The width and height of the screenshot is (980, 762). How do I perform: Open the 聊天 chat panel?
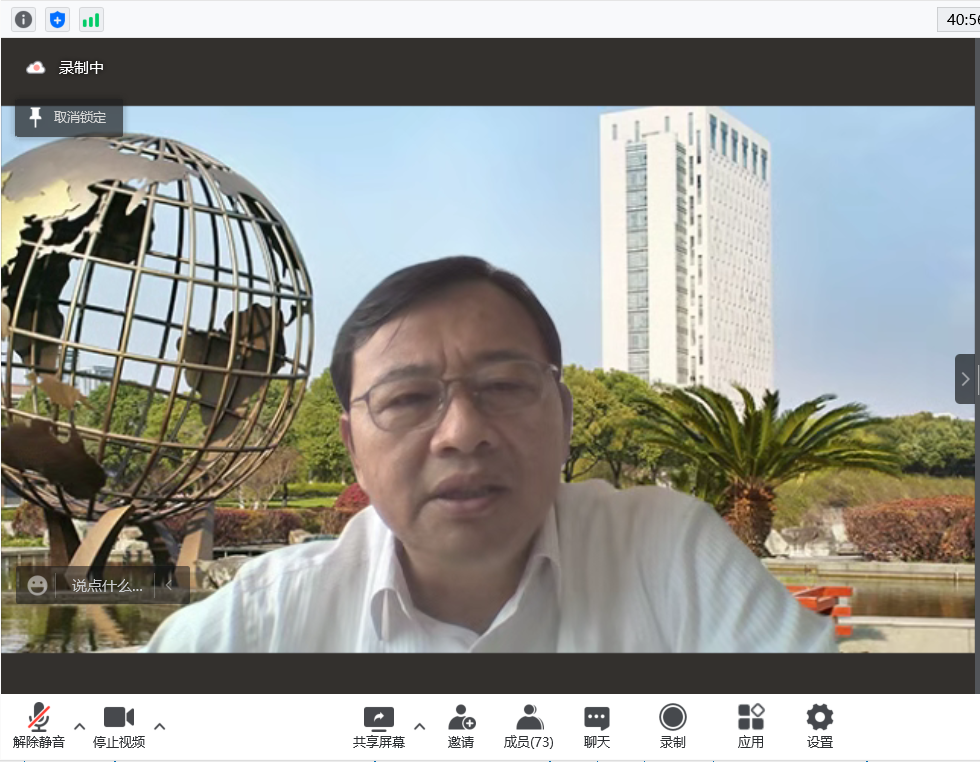[x=597, y=726]
